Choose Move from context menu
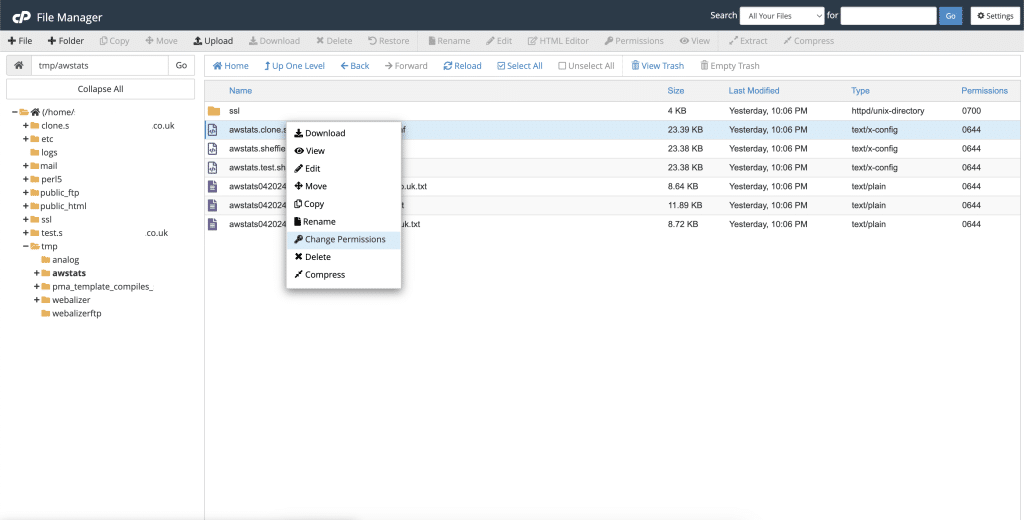The height and width of the screenshot is (520, 1024). pyautogui.click(x=344, y=186)
